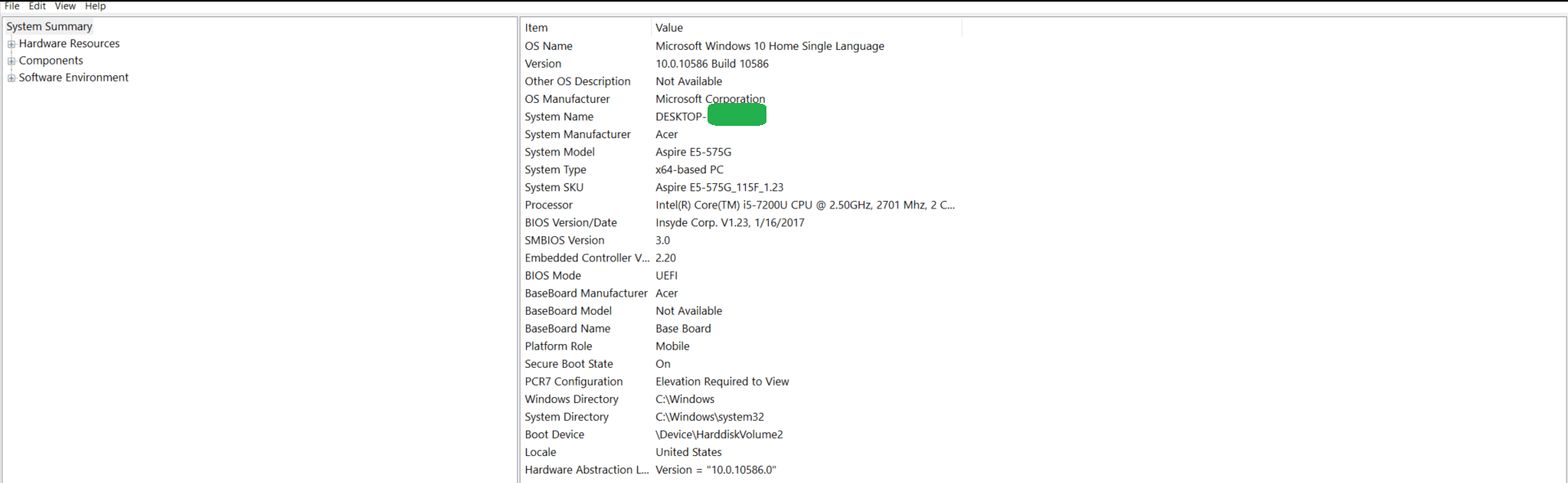Click the 'UEFI' value

[666, 275]
